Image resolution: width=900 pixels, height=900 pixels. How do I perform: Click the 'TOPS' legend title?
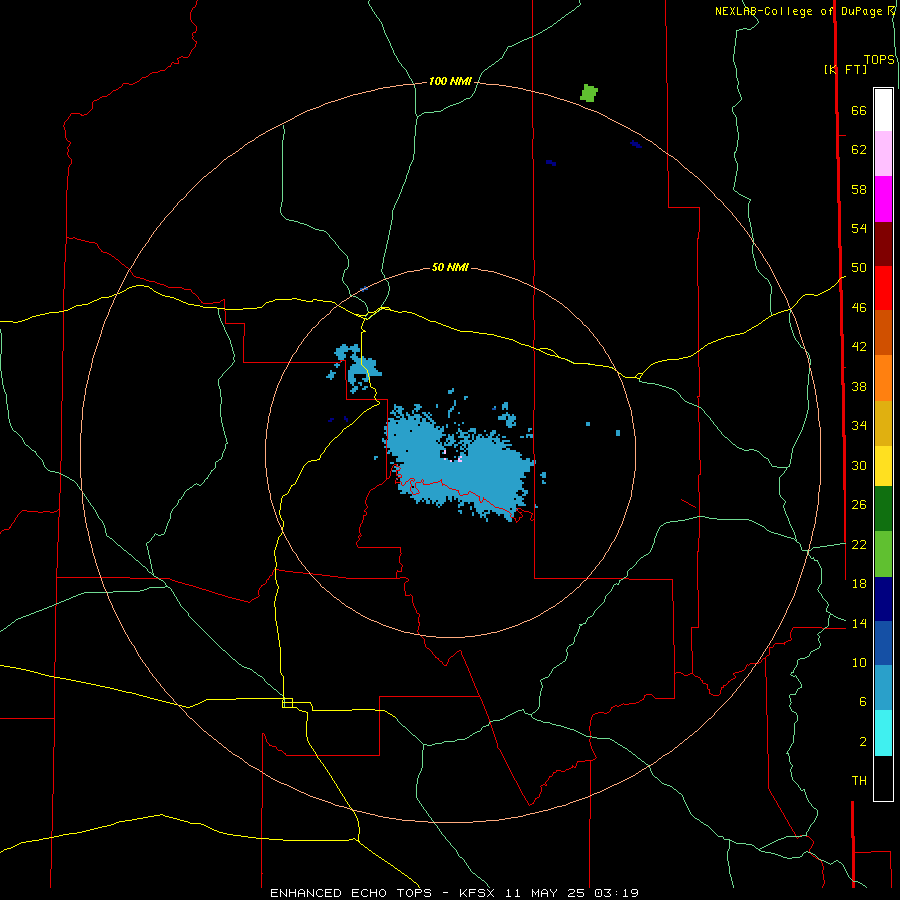[879, 59]
